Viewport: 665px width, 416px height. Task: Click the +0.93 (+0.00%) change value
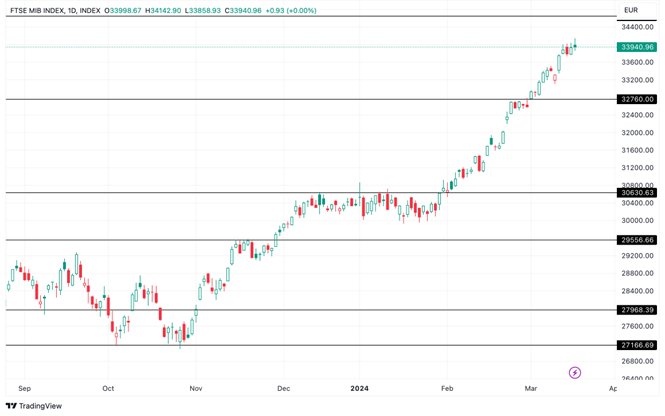click(x=291, y=10)
